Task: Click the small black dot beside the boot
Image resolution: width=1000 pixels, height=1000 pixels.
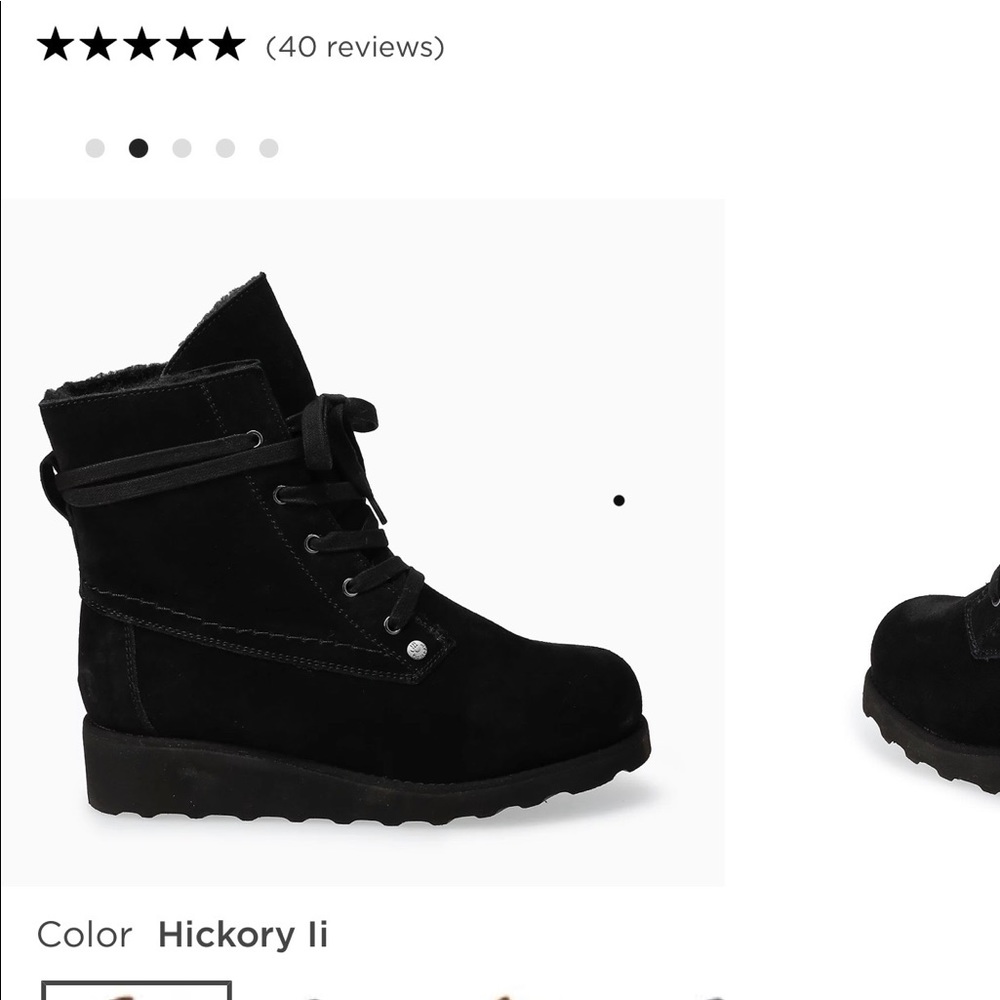Action: [x=619, y=500]
